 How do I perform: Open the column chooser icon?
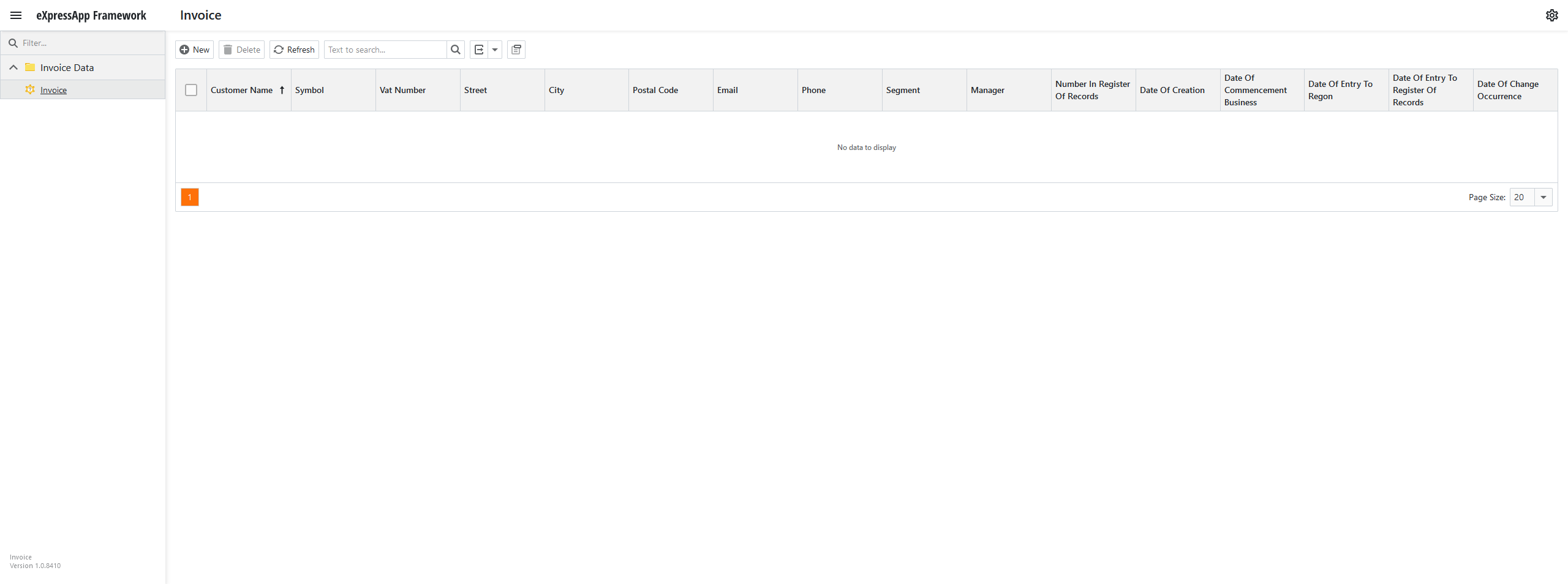[516, 50]
